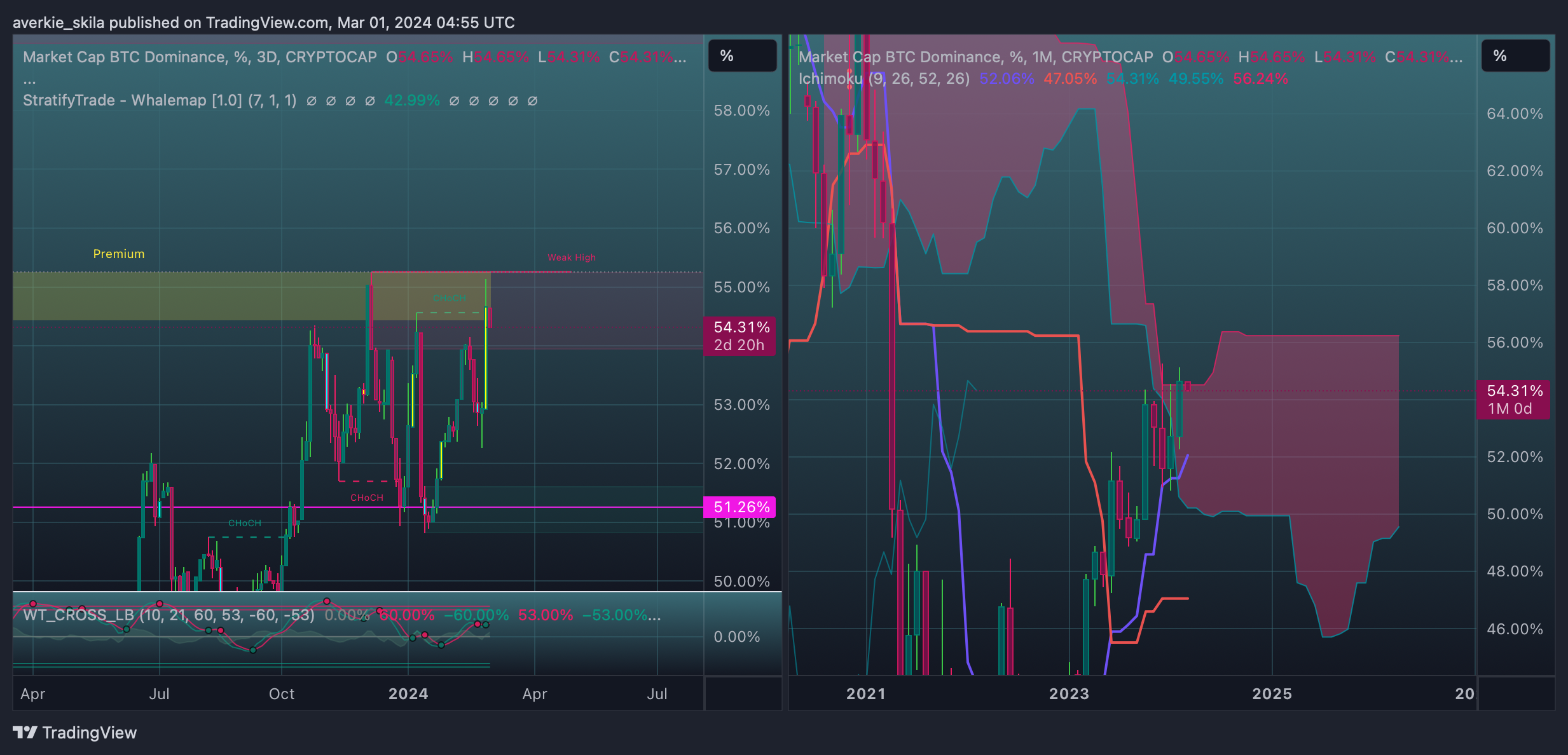
Task: Click the TradingView logo at bottom left
Action: tap(74, 733)
